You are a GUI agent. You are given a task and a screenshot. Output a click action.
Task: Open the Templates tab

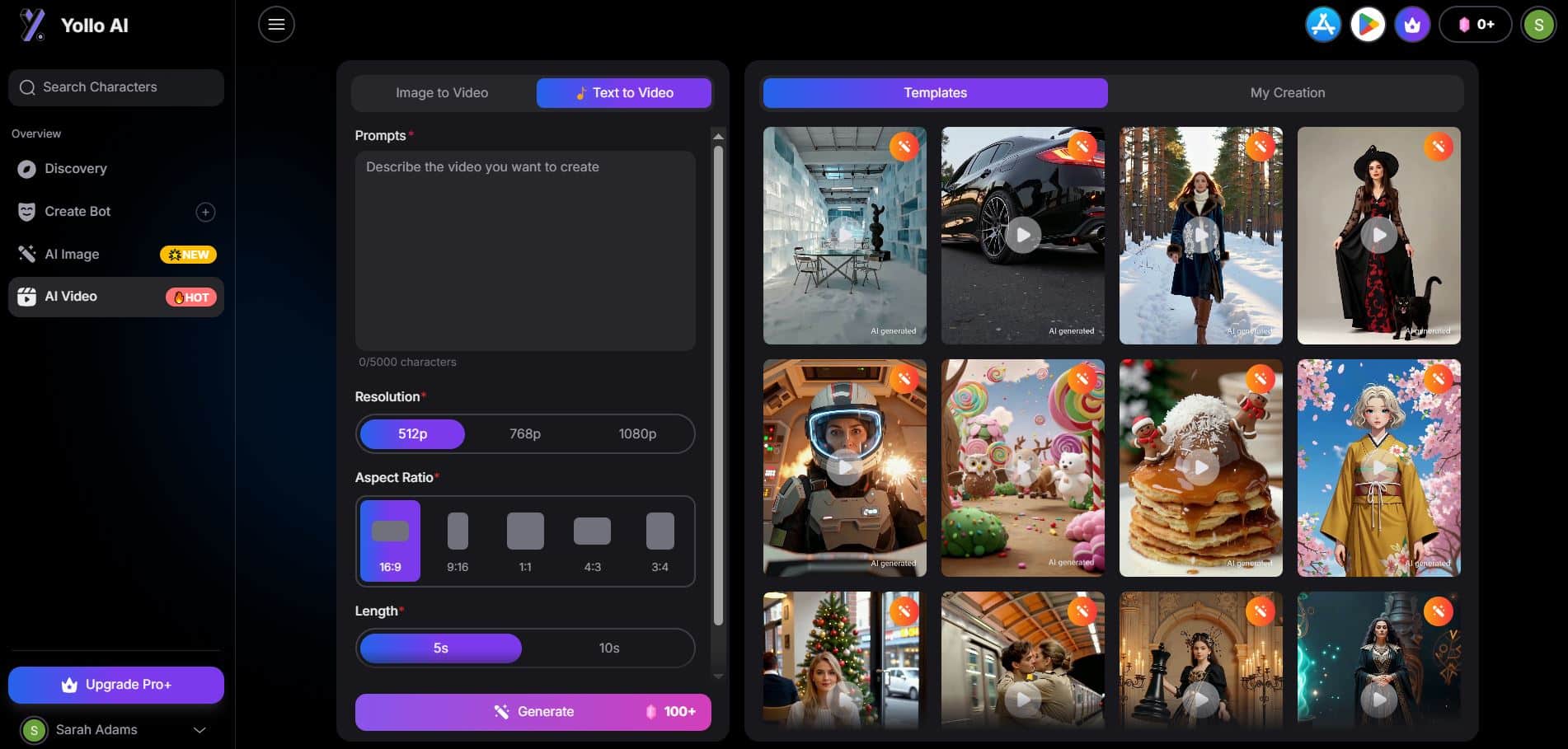click(x=936, y=93)
